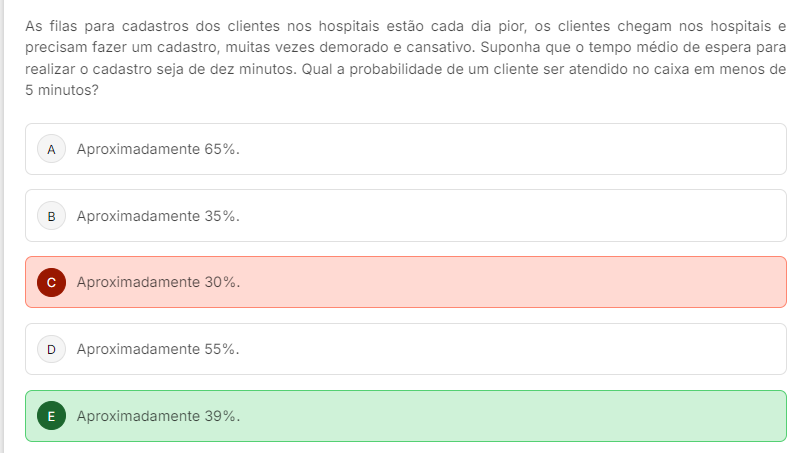Click the answer text 'Aproximadamente 39%.'
The width and height of the screenshot is (800, 453).
158,416
